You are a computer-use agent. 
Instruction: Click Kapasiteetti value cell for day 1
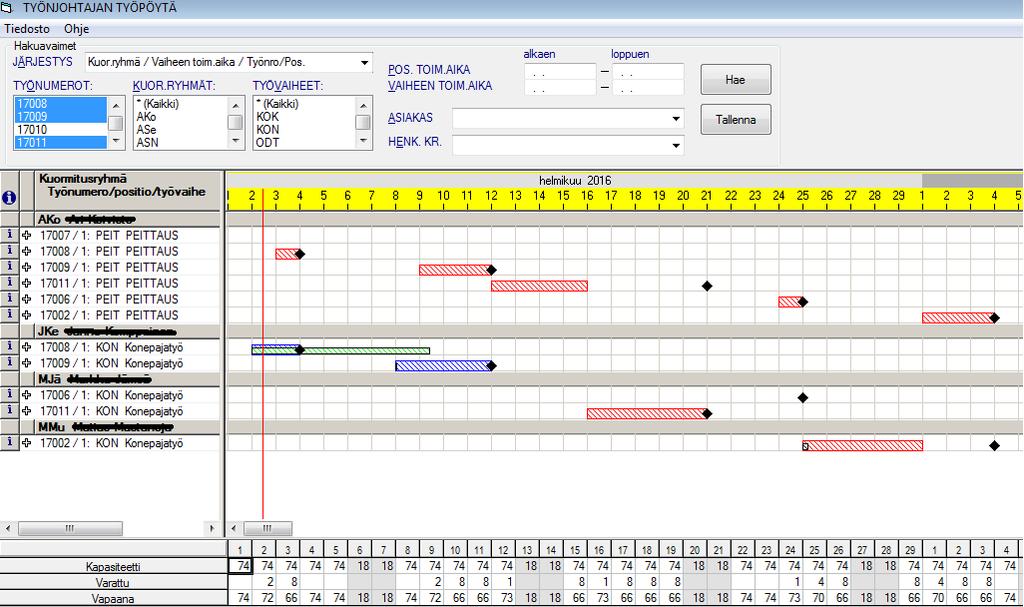pyautogui.click(x=240, y=566)
